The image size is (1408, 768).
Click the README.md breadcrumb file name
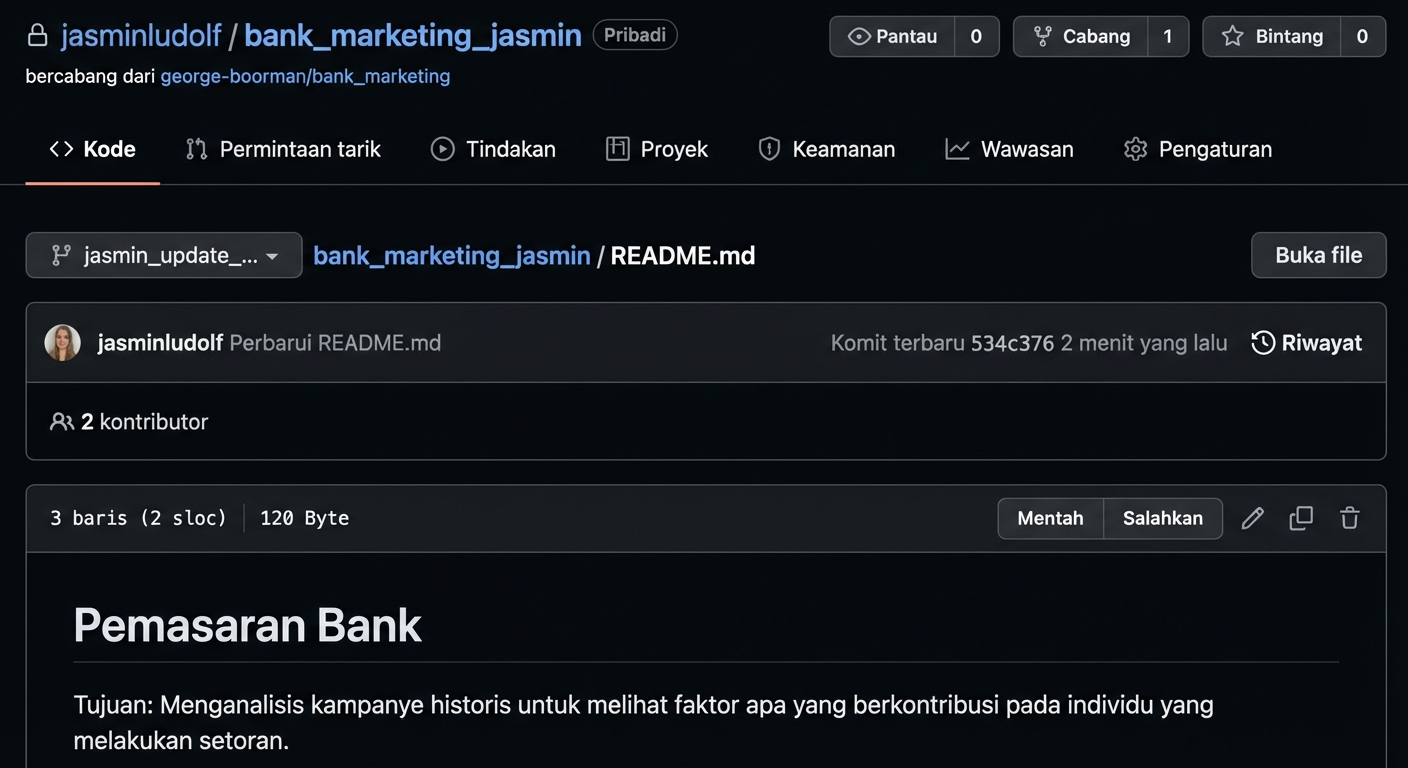(x=683, y=255)
